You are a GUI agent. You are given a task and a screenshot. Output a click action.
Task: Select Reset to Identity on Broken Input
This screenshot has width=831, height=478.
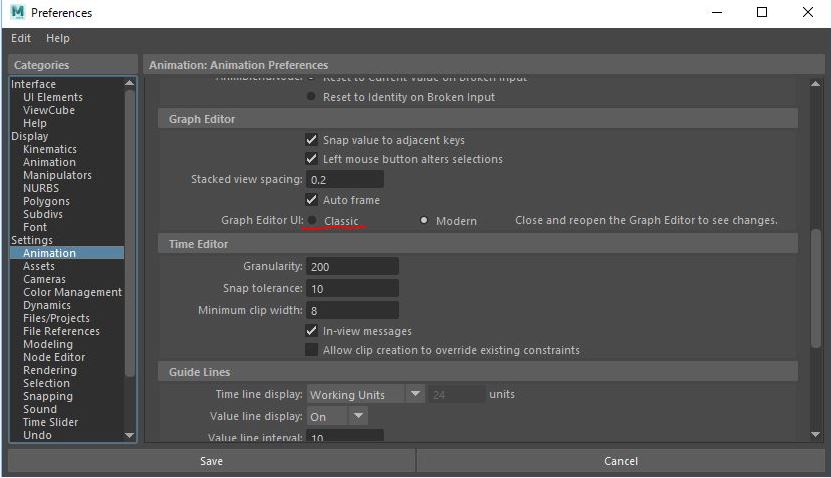point(312,97)
